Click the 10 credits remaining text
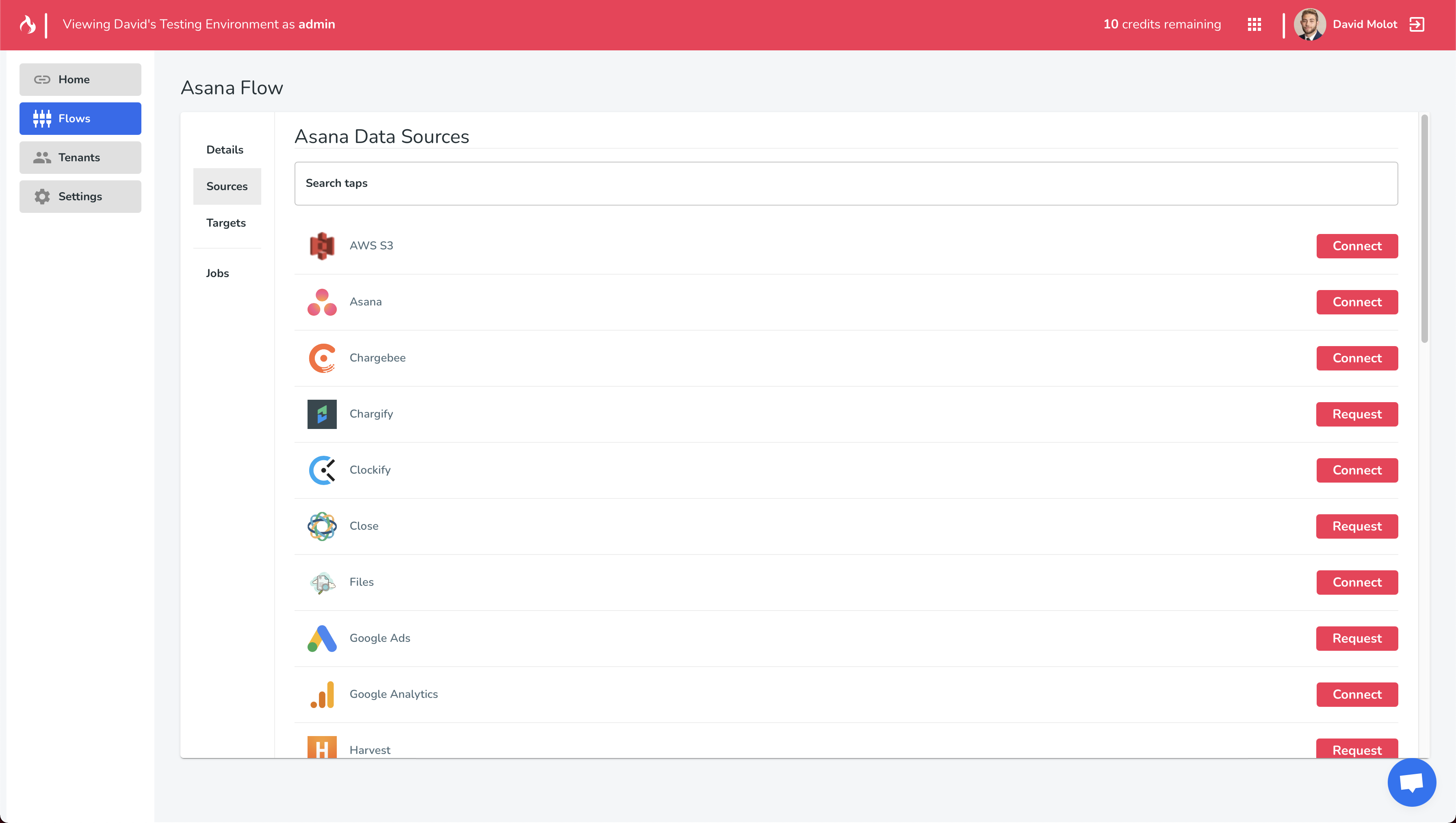This screenshot has width=1456, height=823. (1162, 24)
